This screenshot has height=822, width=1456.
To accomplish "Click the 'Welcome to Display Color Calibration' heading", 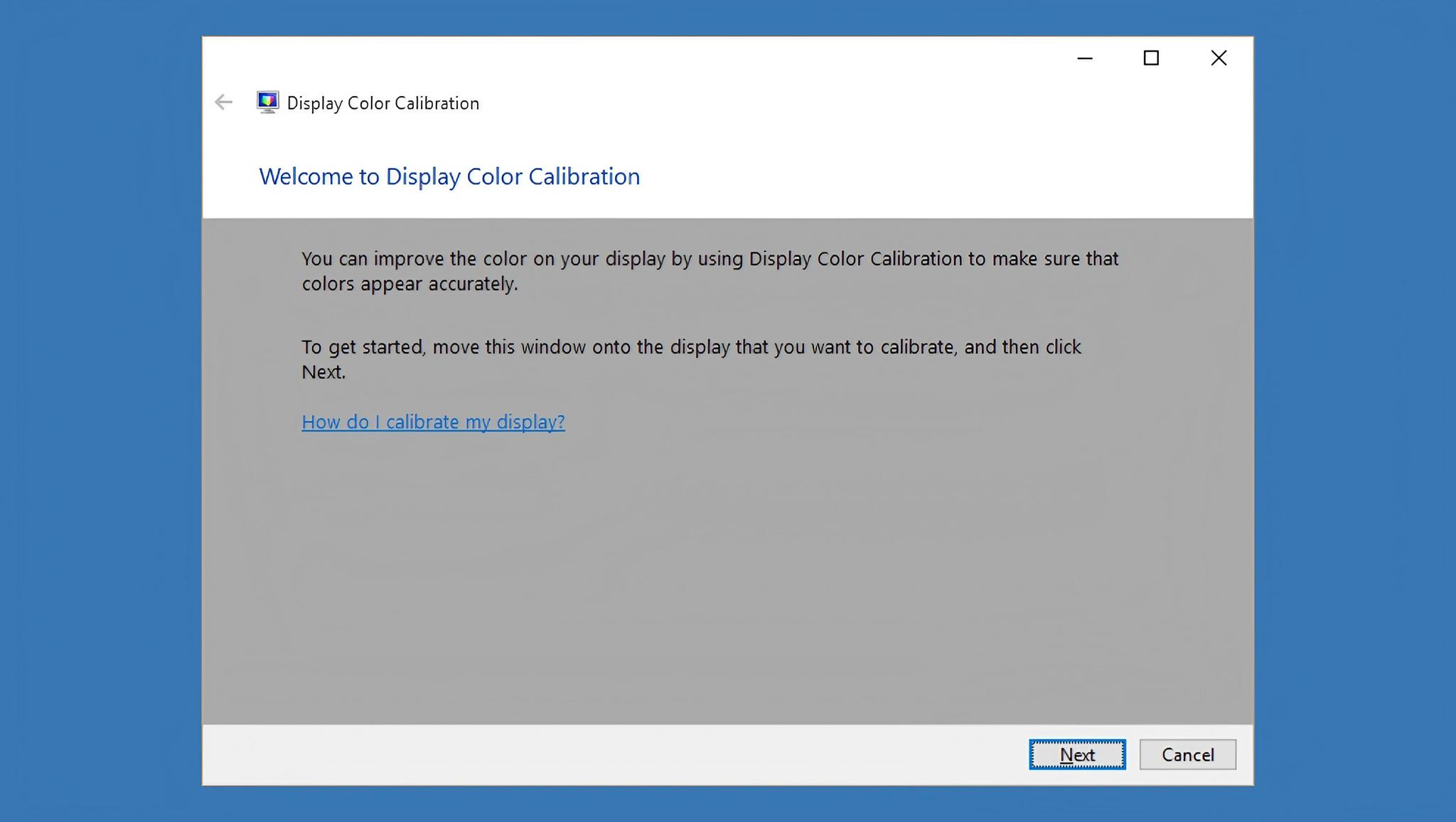I will [449, 176].
